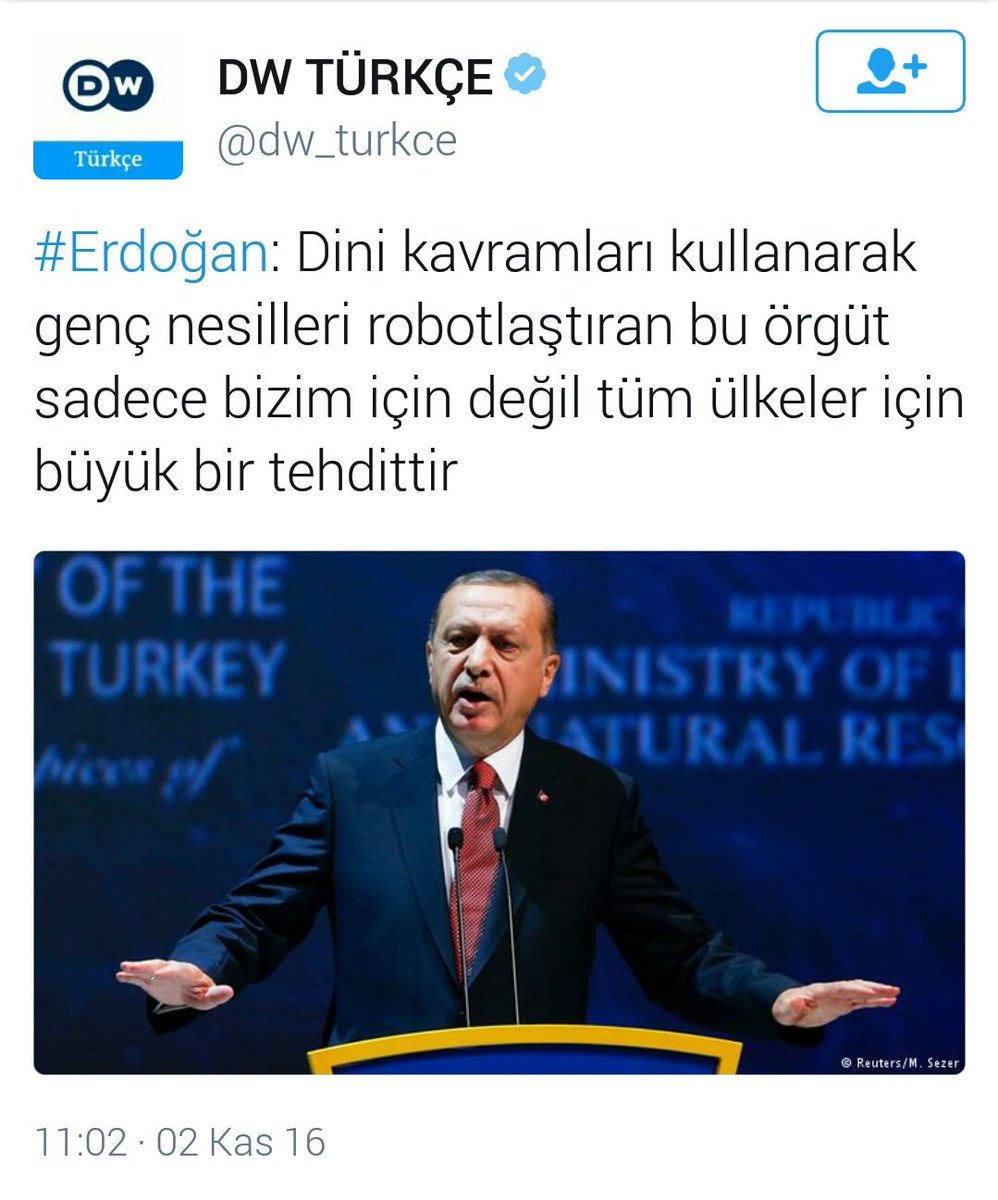Click the 11:02 timestamp
The height and width of the screenshot is (1200, 998).
[x=80, y=1142]
